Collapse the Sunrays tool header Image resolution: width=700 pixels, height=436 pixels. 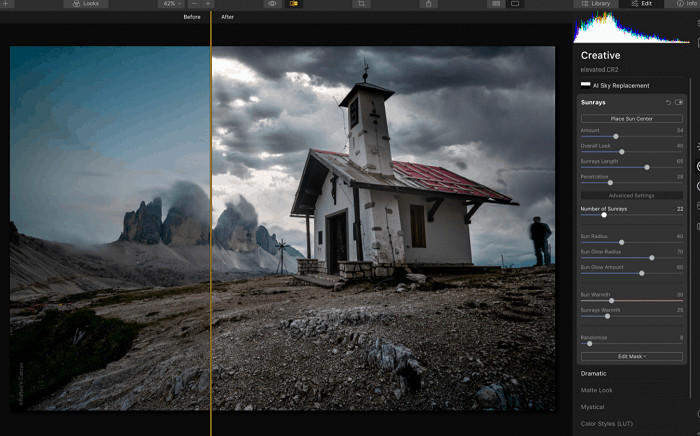pyautogui.click(x=593, y=102)
